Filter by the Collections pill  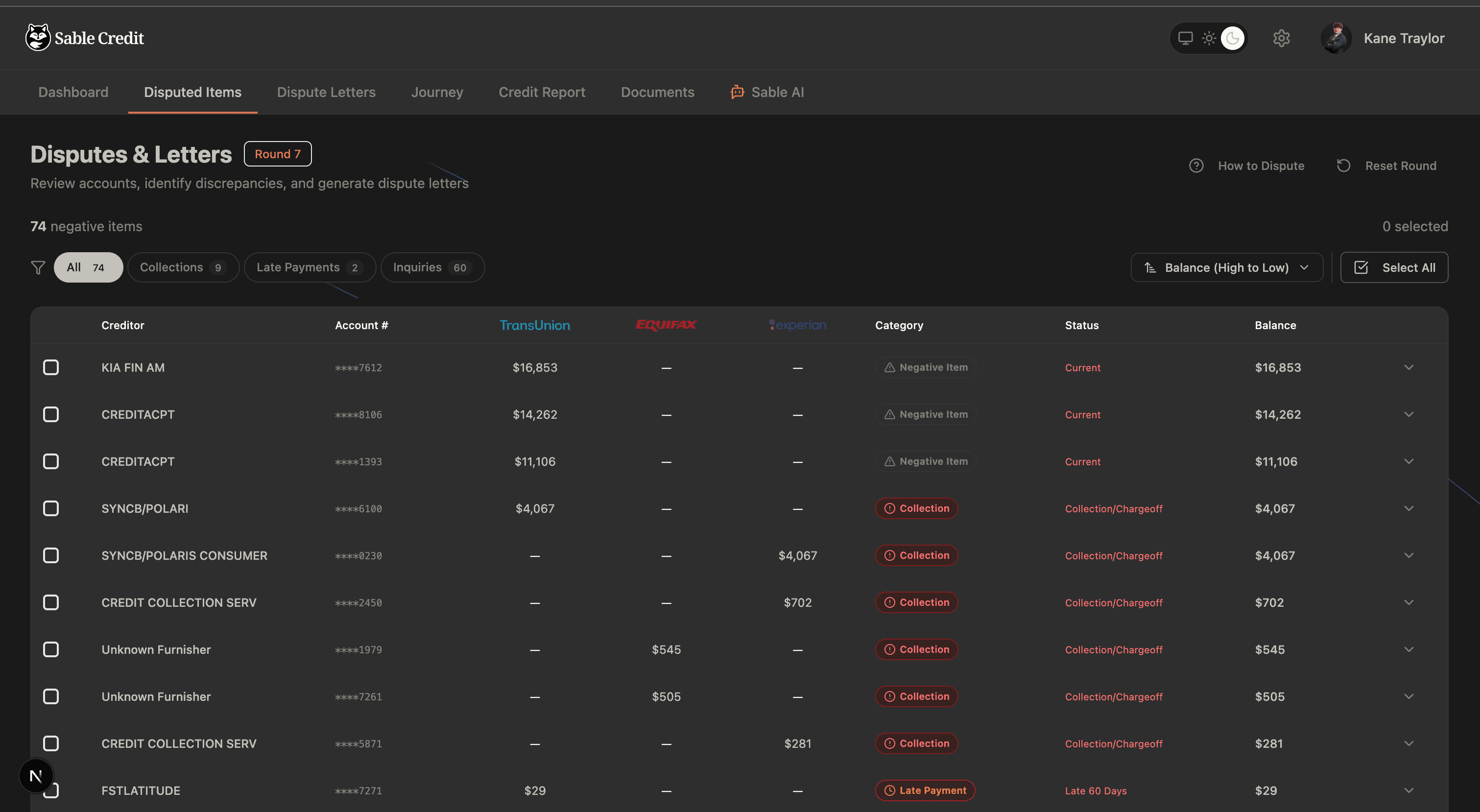(x=183, y=268)
